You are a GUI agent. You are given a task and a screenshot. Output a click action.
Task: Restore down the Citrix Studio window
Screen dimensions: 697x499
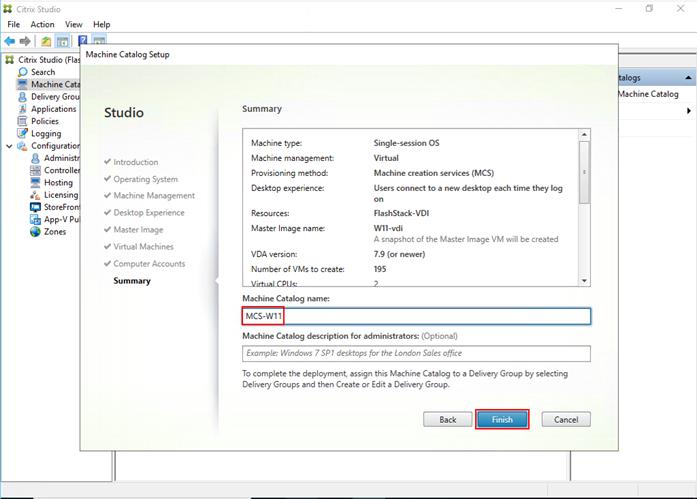649,8
